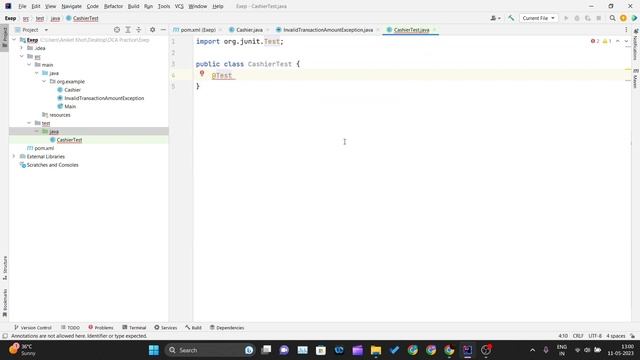Image resolution: width=640 pixels, height=360 pixels.
Task: Expand the .idea folder node
Action: [22, 48]
